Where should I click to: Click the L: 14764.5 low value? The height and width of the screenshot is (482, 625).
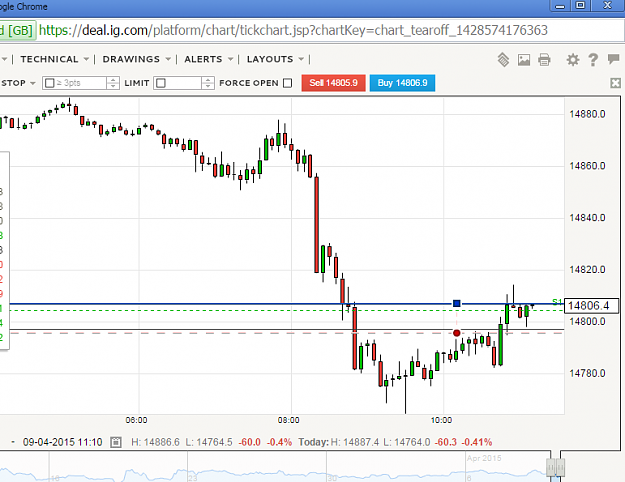coord(209,442)
